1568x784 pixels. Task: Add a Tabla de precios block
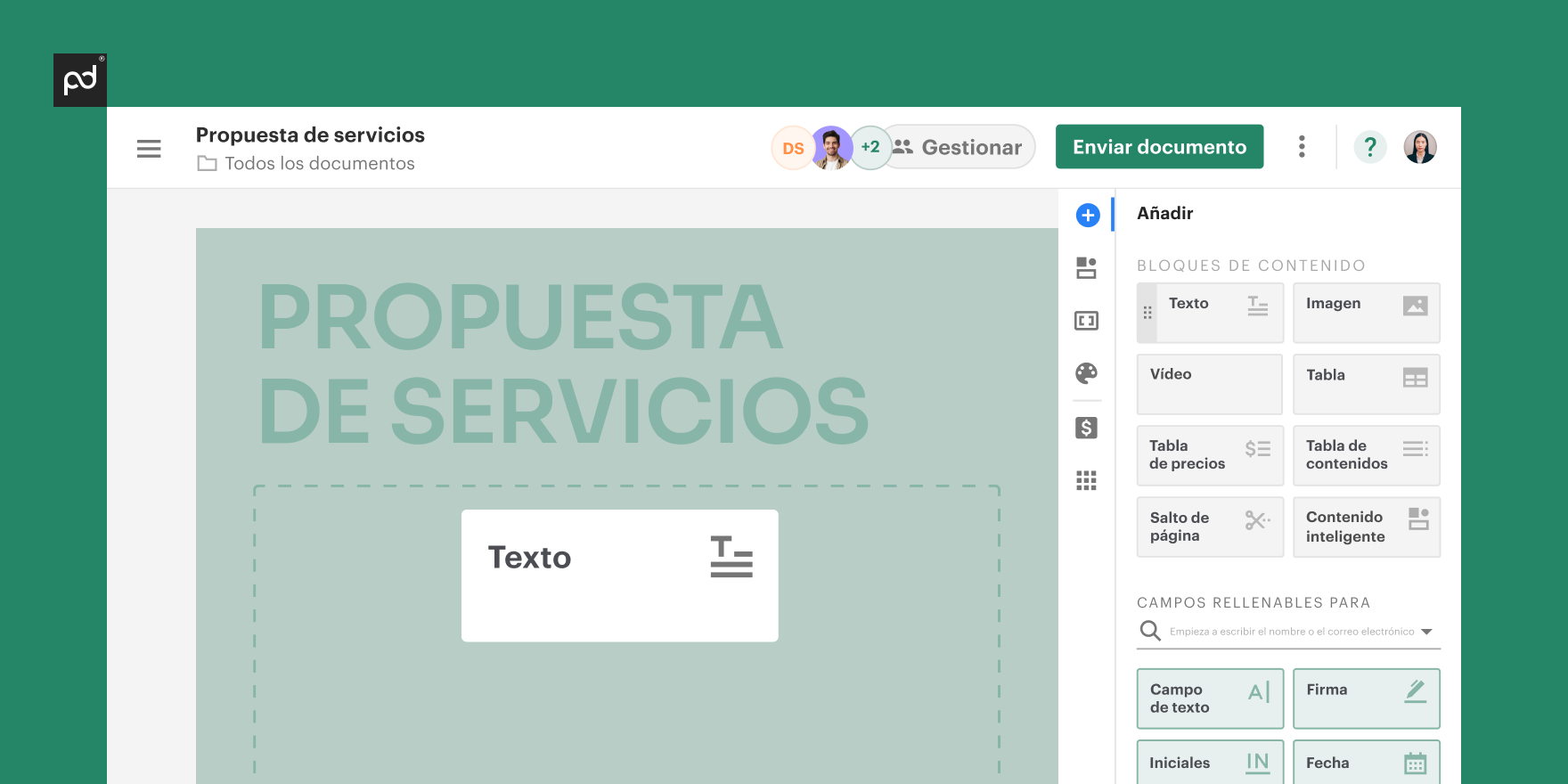coord(1210,455)
